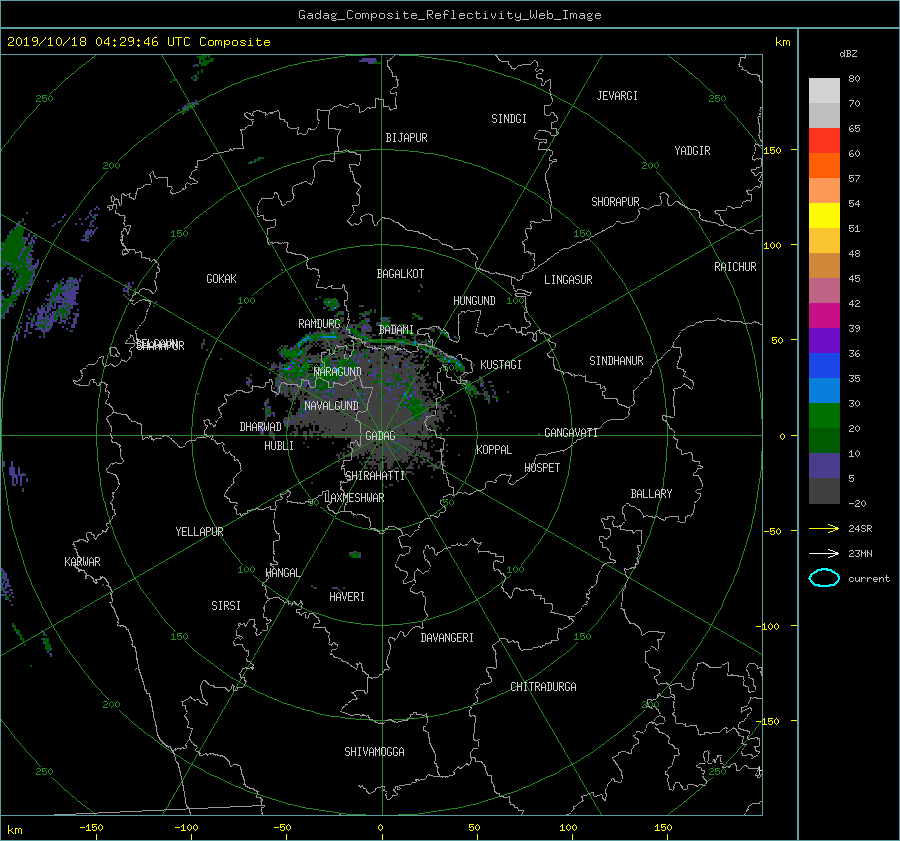Click the dBZ legend heading
This screenshot has height=841, width=900.
[x=848, y=53]
